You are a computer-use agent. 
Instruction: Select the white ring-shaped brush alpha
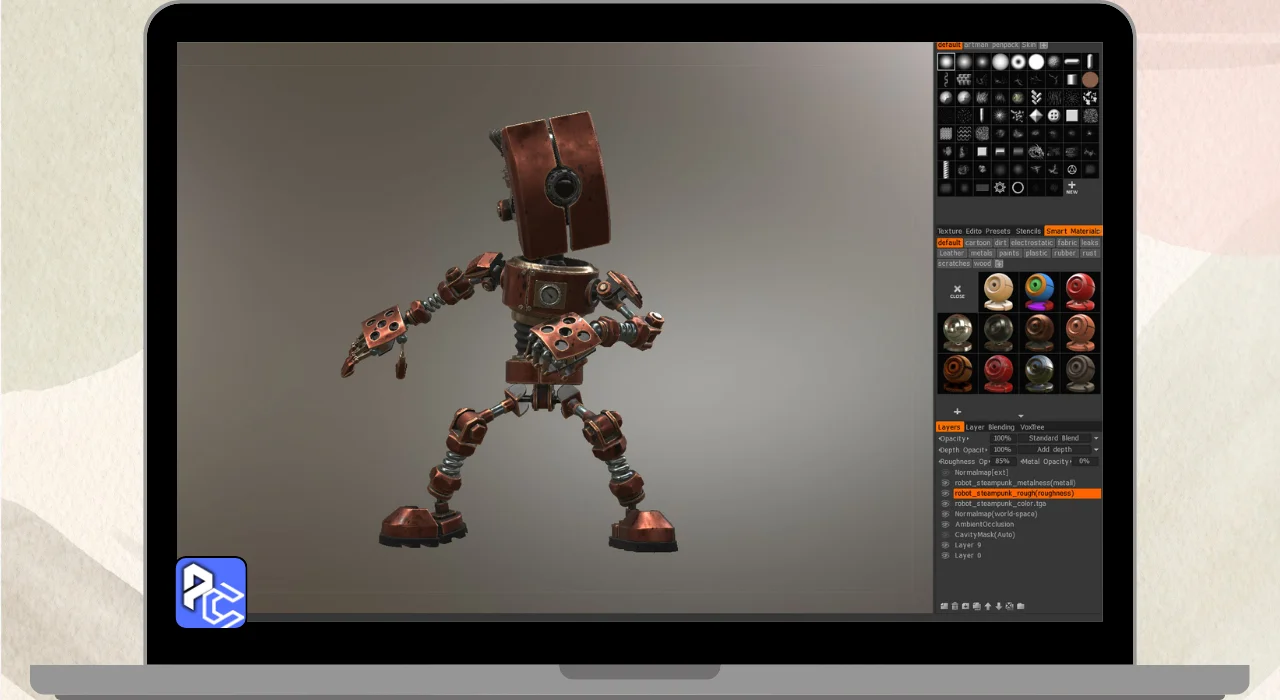point(1018,188)
